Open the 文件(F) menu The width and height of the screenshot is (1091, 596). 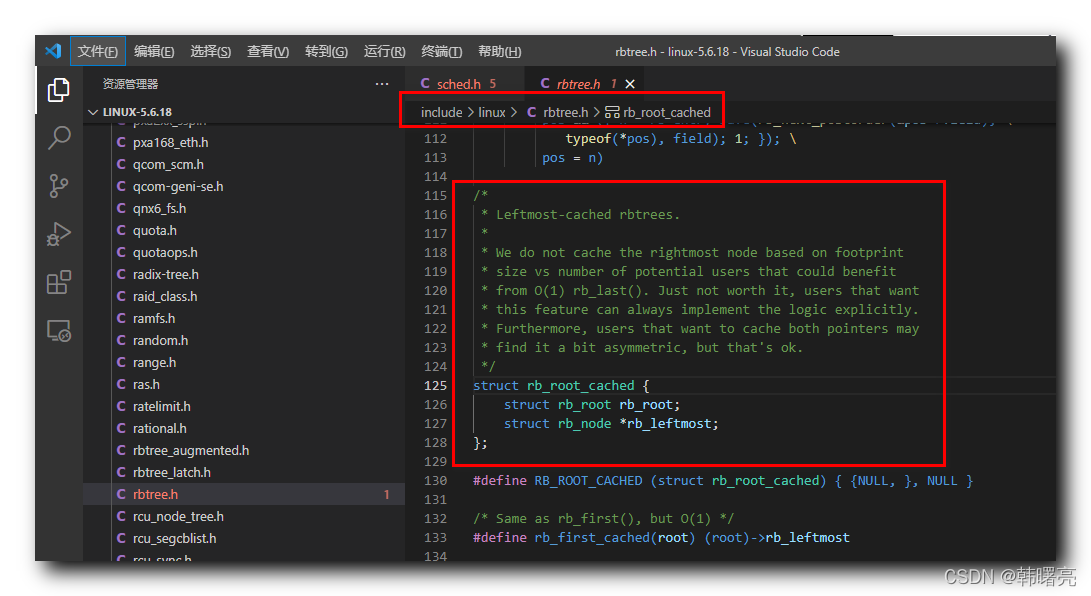click(x=97, y=51)
